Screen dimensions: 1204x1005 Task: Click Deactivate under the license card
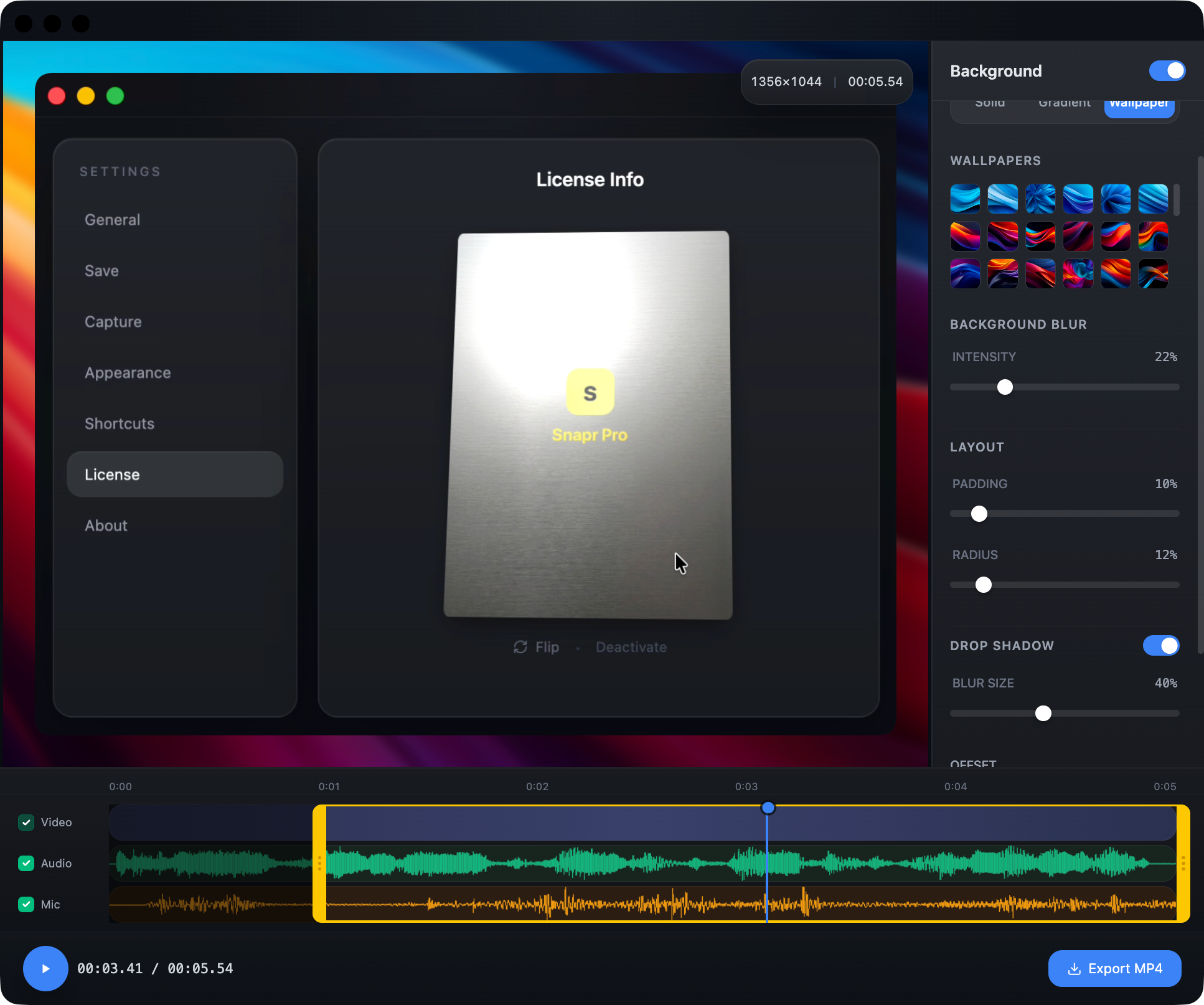631,647
